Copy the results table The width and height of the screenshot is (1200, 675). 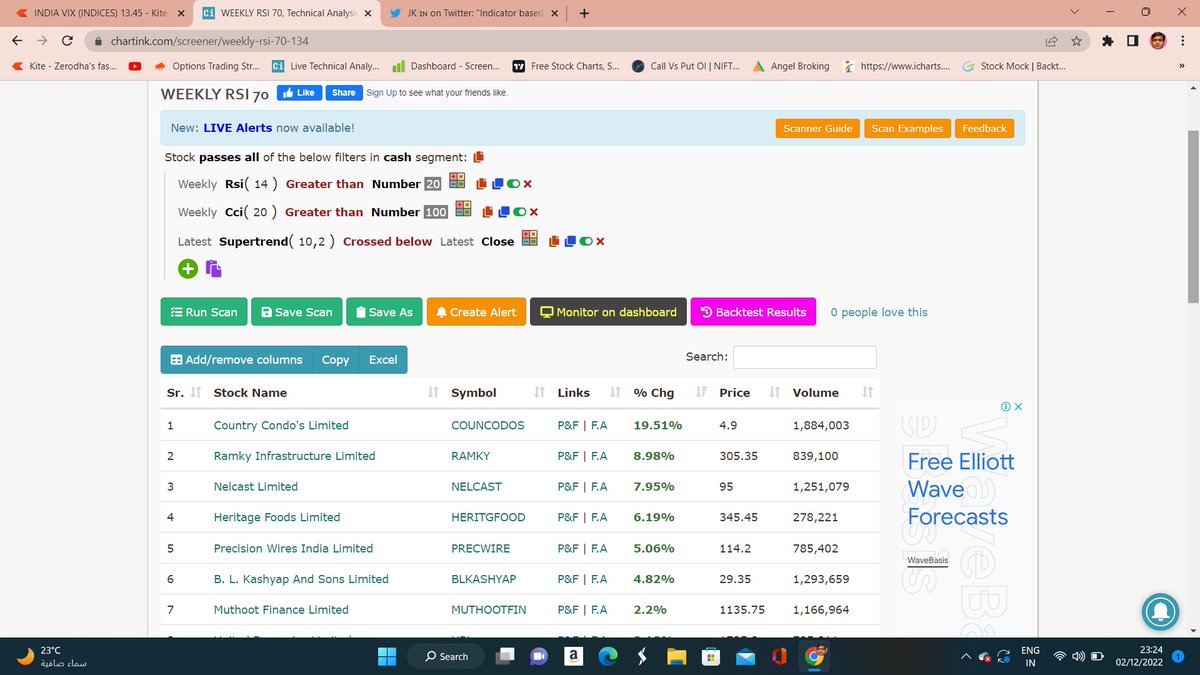[x=336, y=359]
